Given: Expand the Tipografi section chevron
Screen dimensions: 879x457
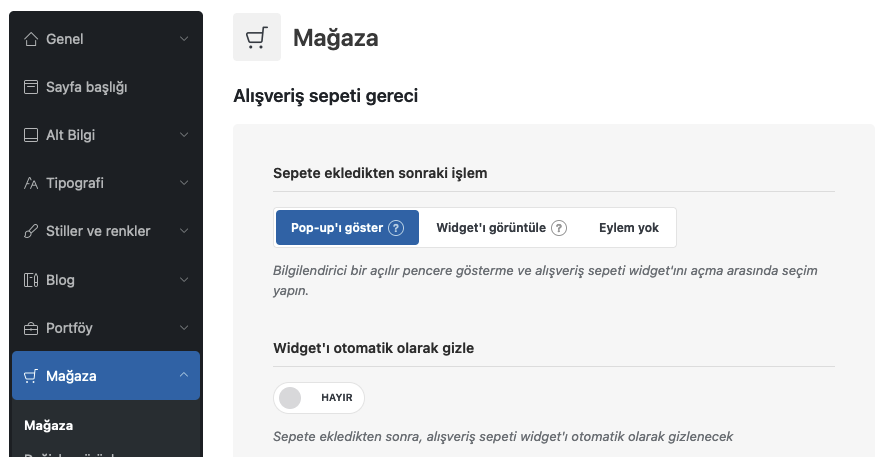Looking at the screenshot, I should coord(184,183).
